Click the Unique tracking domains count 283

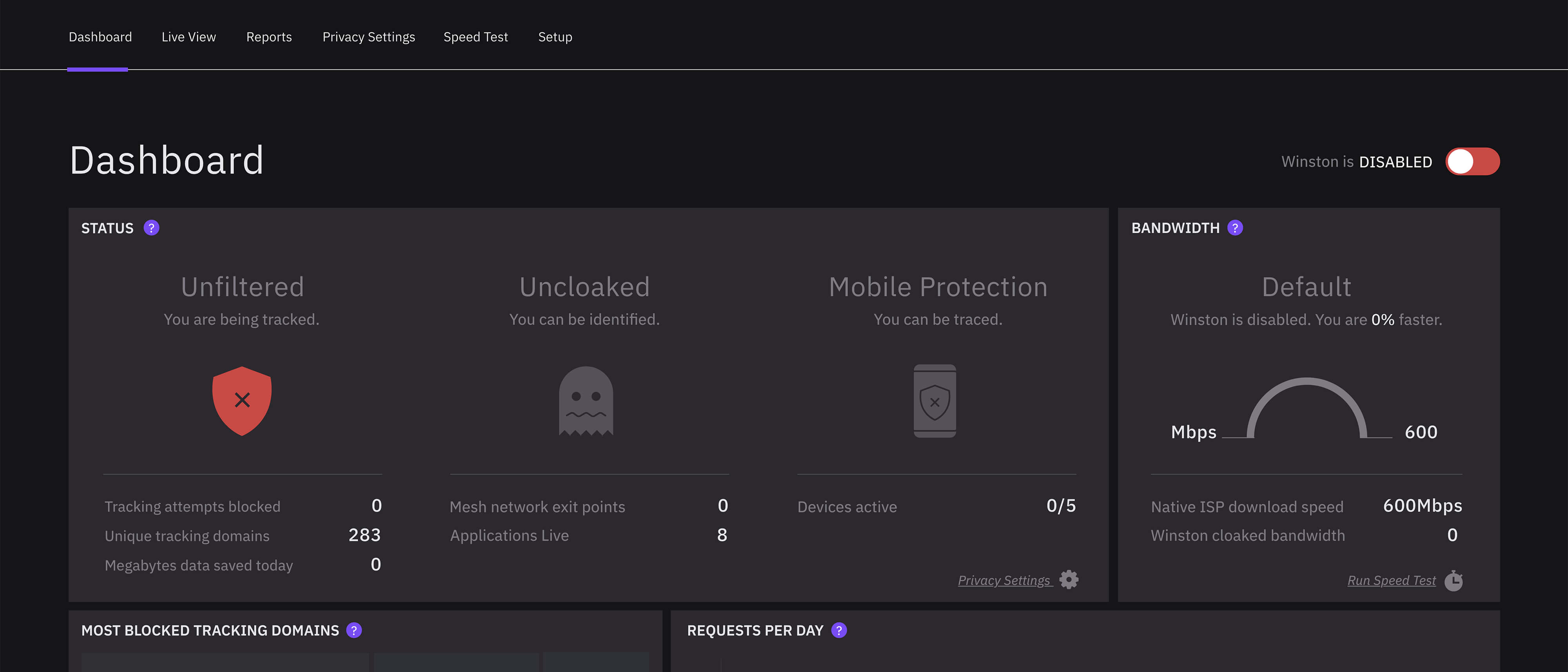point(364,534)
